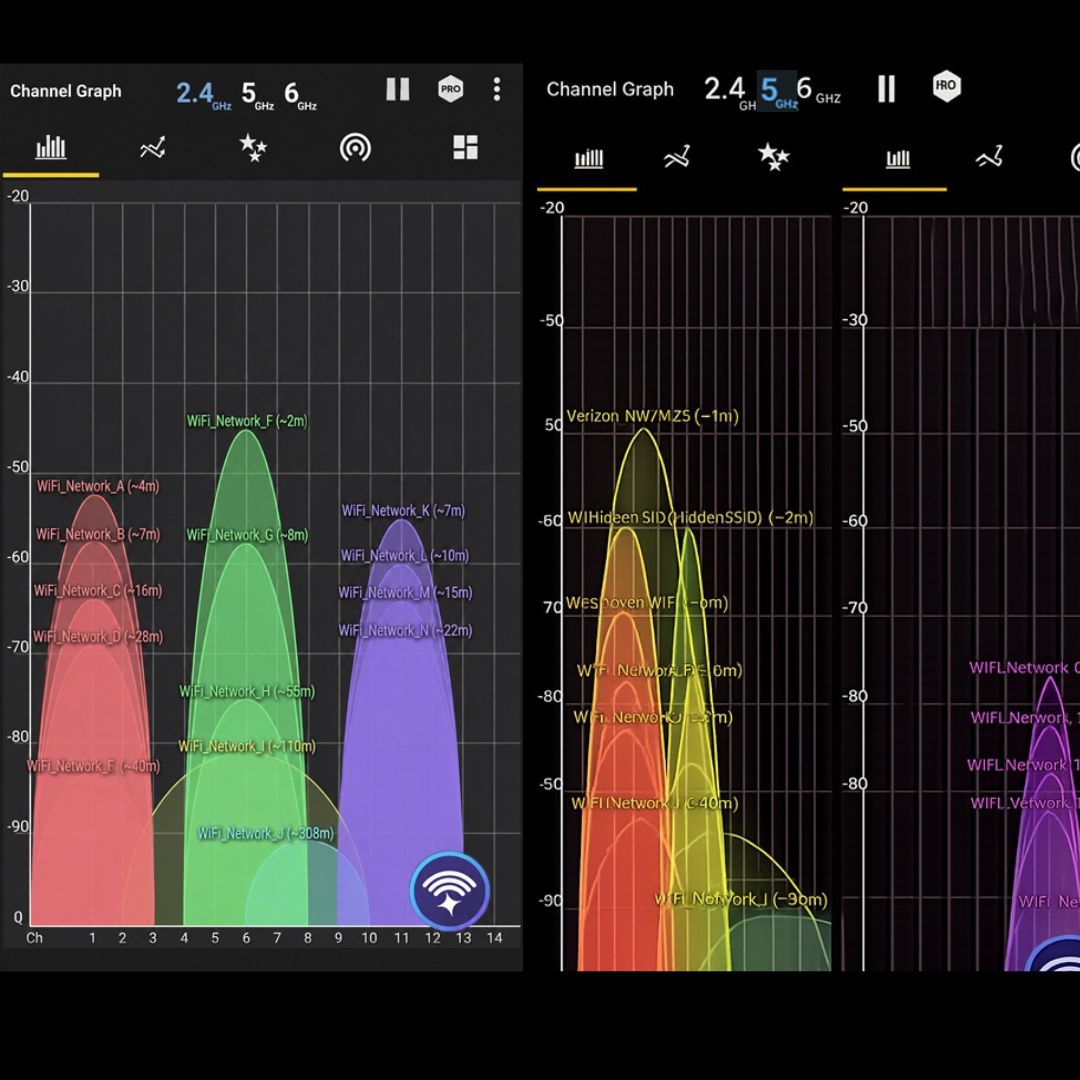Open channel rating stars tab in left panel
The height and width of the screenshot is (1080, 1080).
click(x=253, y=147)
